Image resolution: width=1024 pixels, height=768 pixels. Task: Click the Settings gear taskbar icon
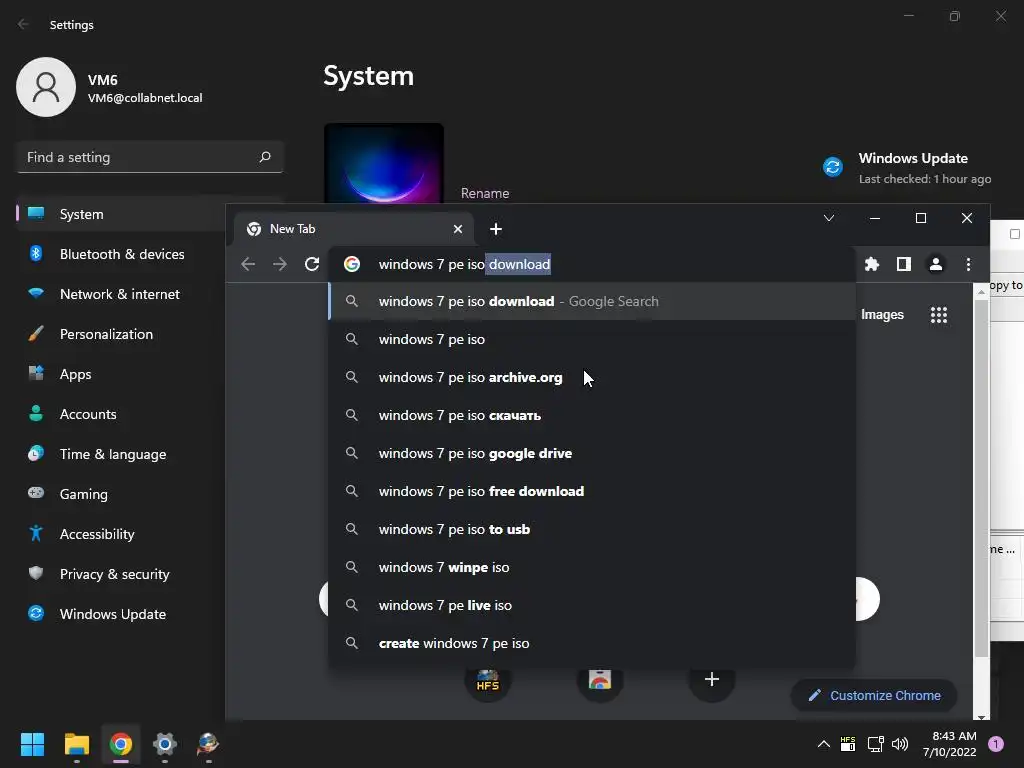(165, 744)
